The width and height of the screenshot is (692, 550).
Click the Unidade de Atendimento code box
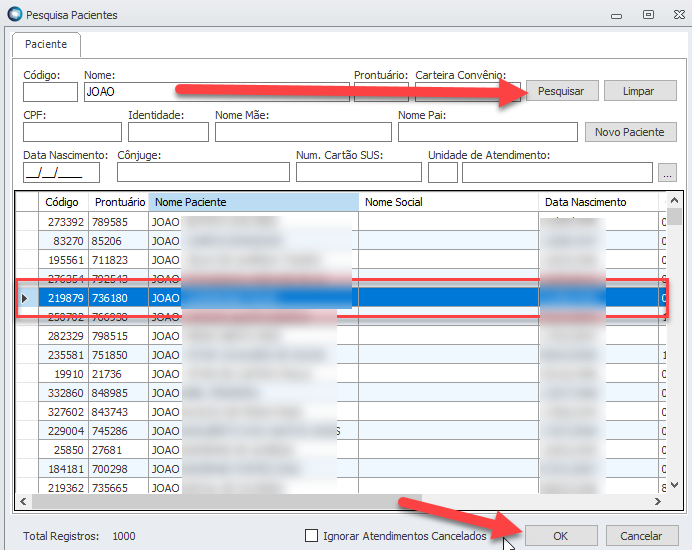point(443,173)
